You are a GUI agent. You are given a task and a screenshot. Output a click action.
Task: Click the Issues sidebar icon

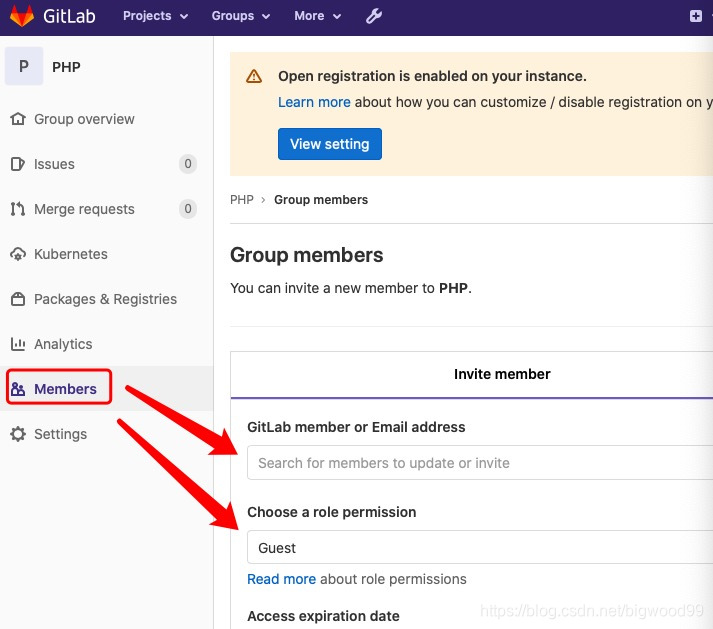click(18, 164)
